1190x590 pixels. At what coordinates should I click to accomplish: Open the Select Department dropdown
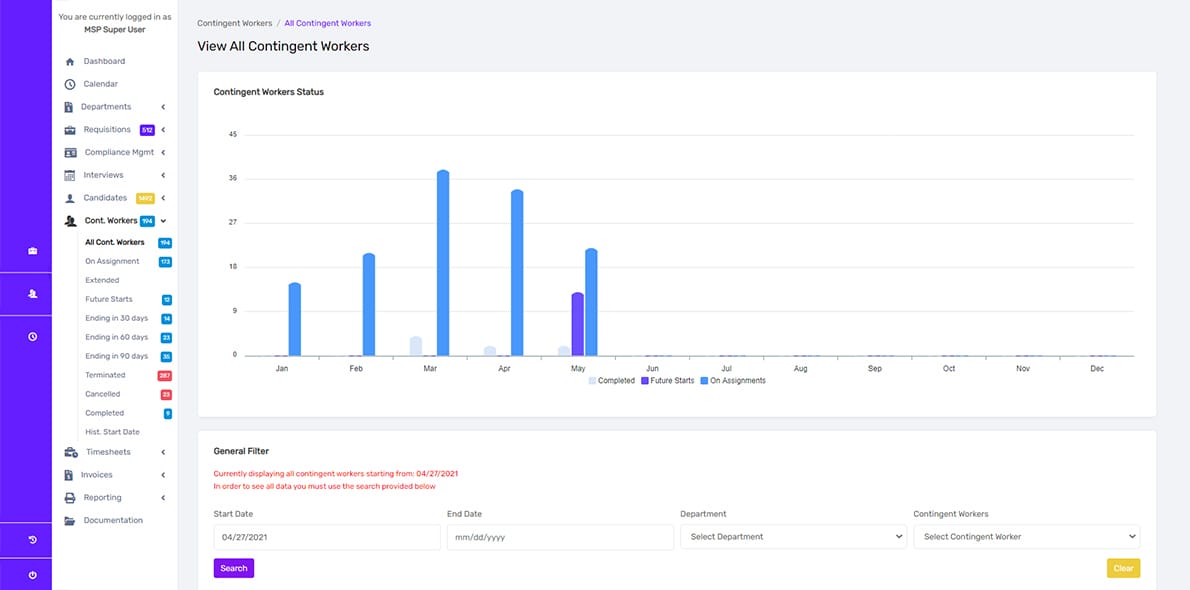(x=793, y=537)
